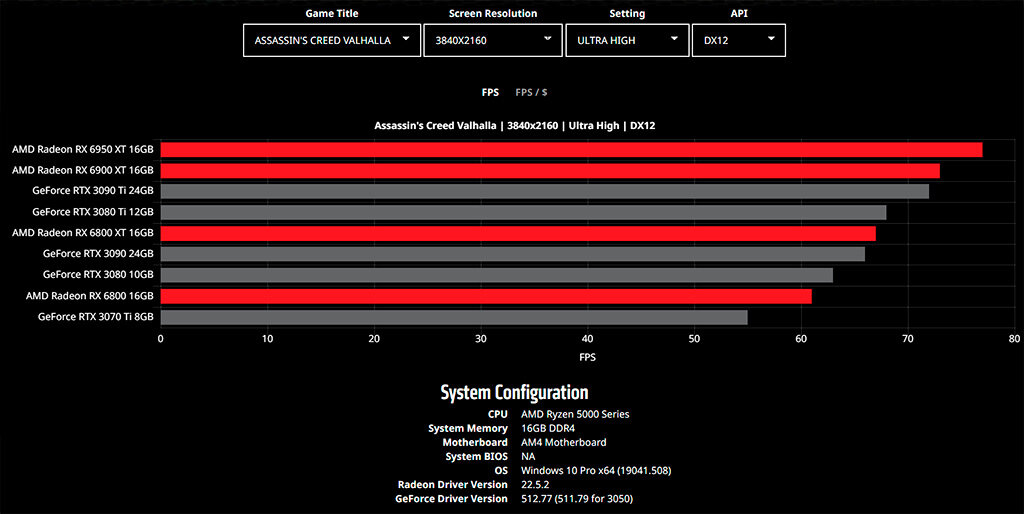Click the Radeon driver version 22.5.2
The image size is (1024, 514).
pyautogui.click(x=535, y=485)
